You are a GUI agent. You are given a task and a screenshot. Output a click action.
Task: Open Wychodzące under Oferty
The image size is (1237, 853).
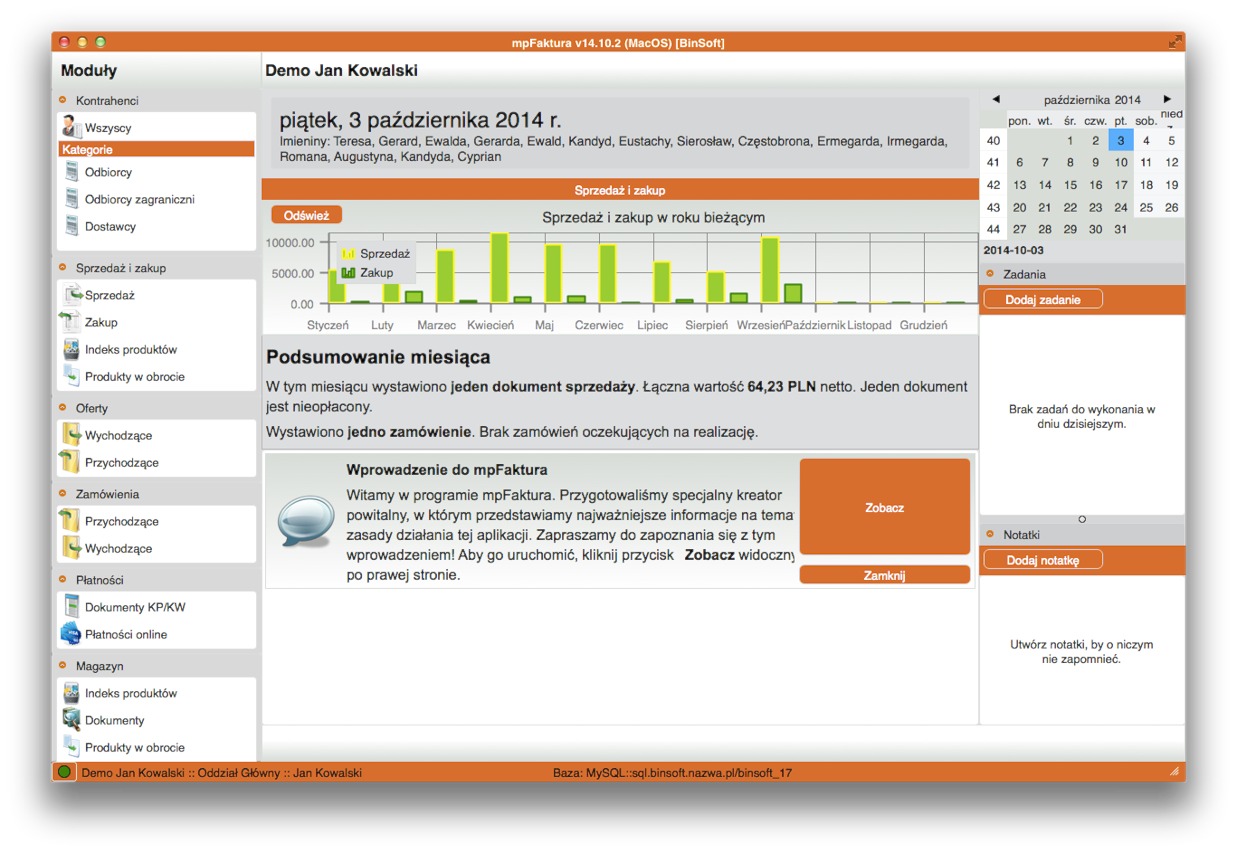coord(71,435)
